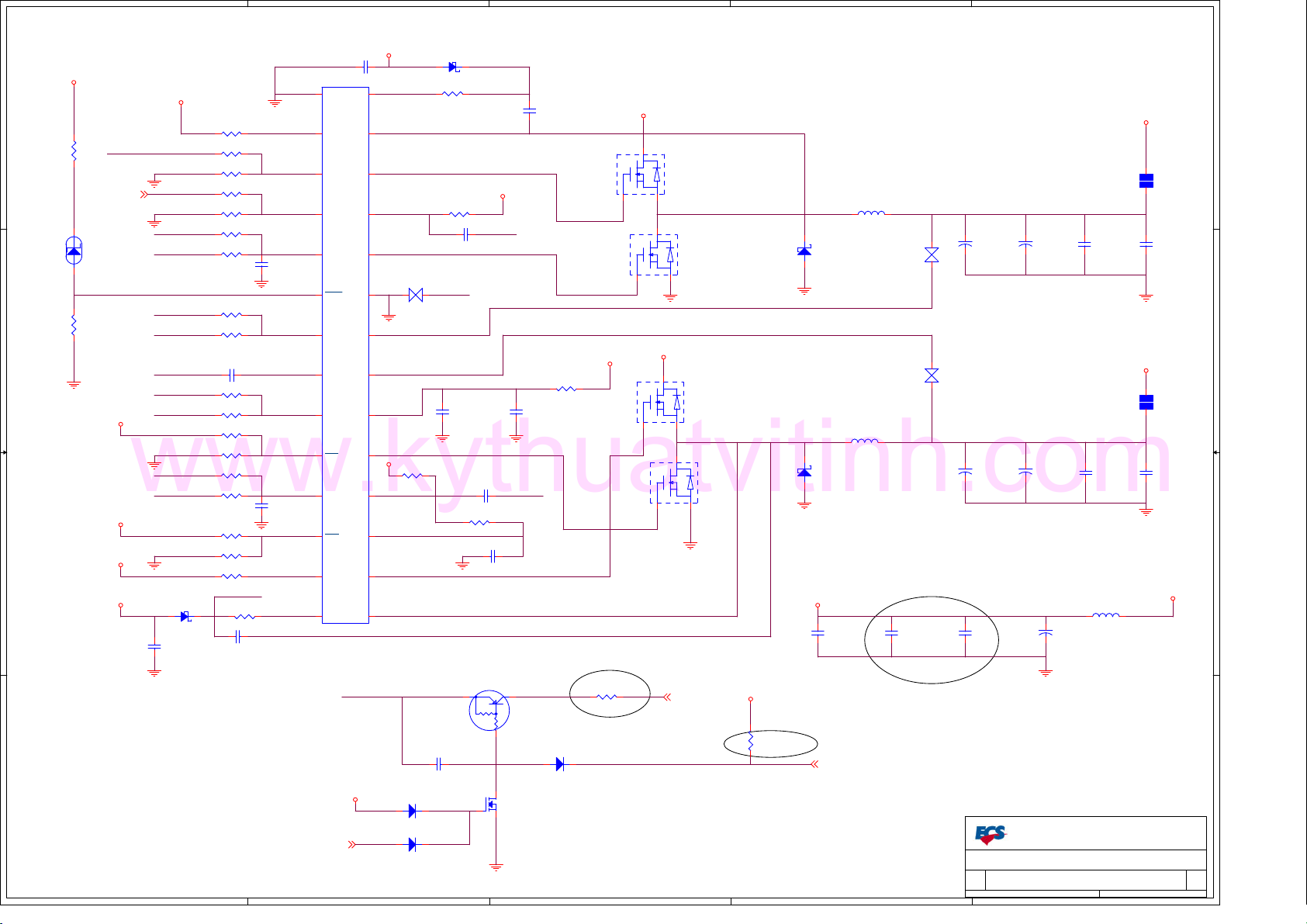Select the low-side MOSFET of the lower output stage
This screenshot has height=924, width=1307.
(674, 483)
